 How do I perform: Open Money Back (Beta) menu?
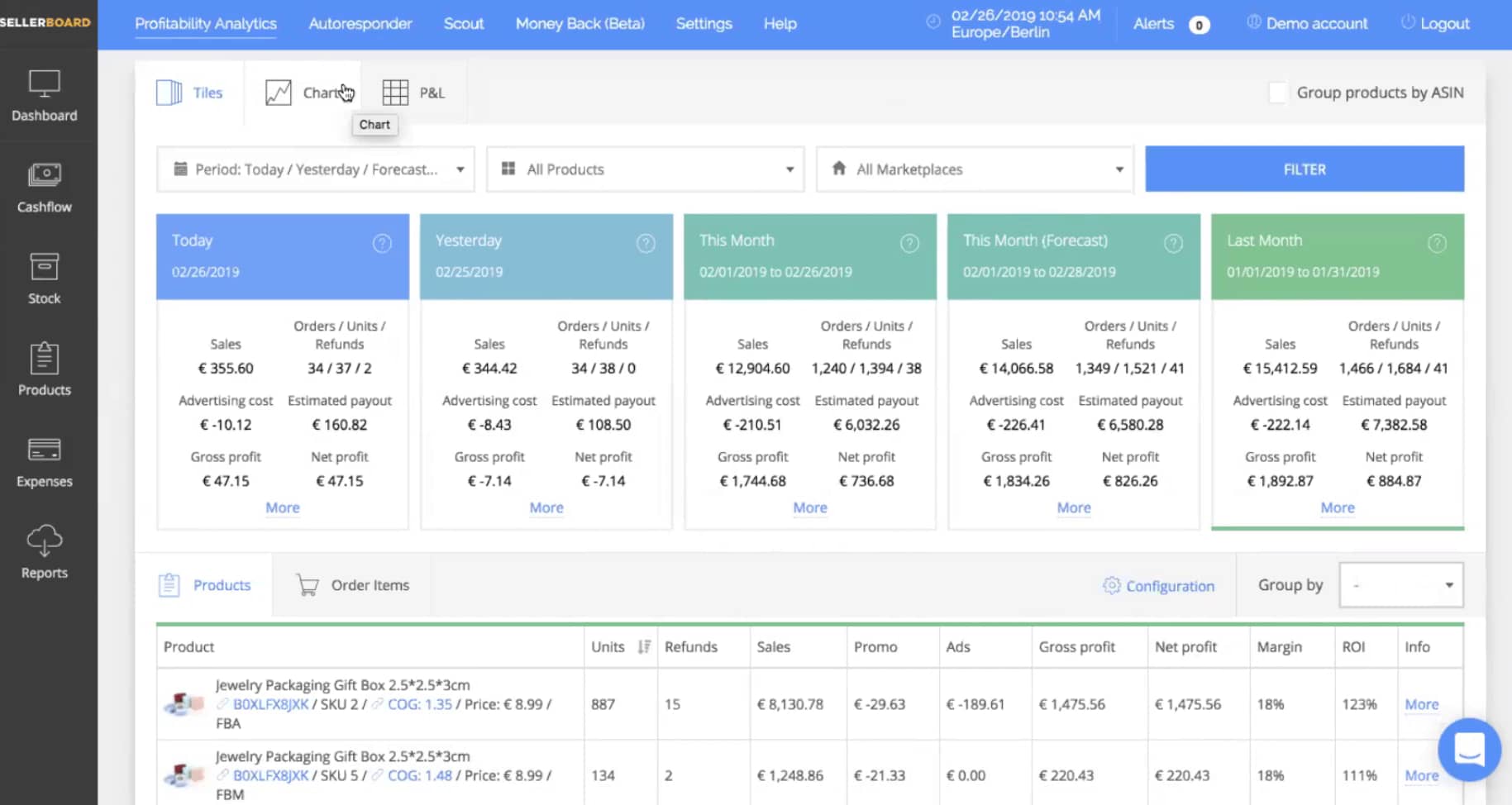coord(580,24)
